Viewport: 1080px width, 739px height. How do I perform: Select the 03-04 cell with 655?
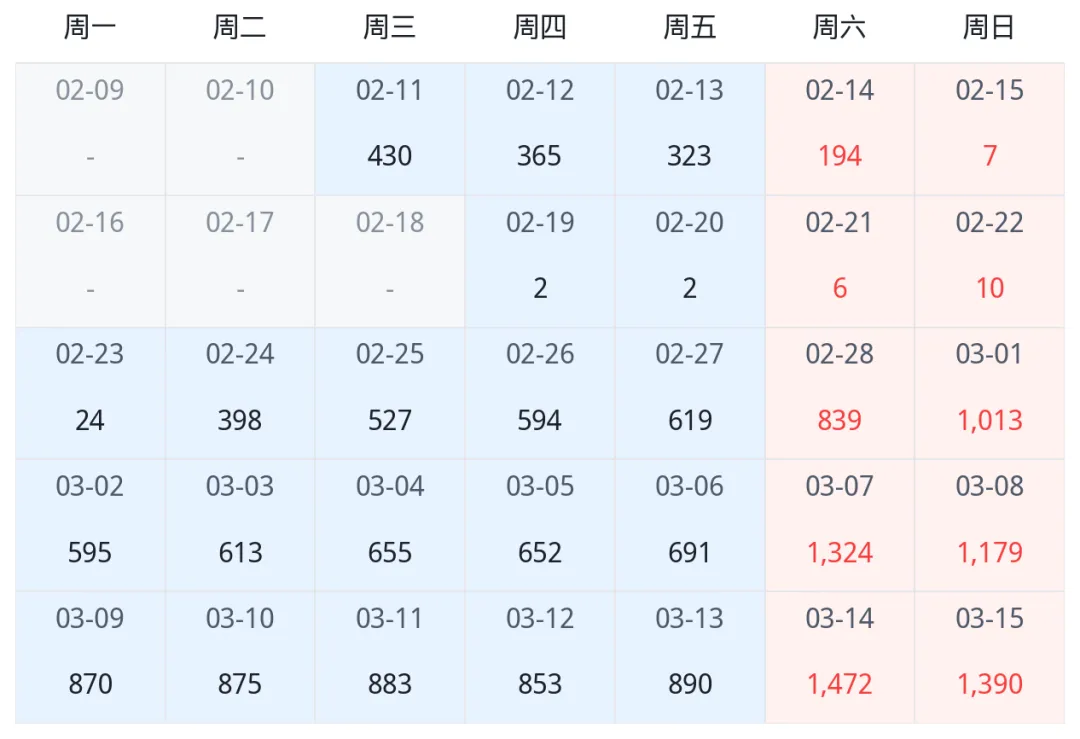[390, 525]
